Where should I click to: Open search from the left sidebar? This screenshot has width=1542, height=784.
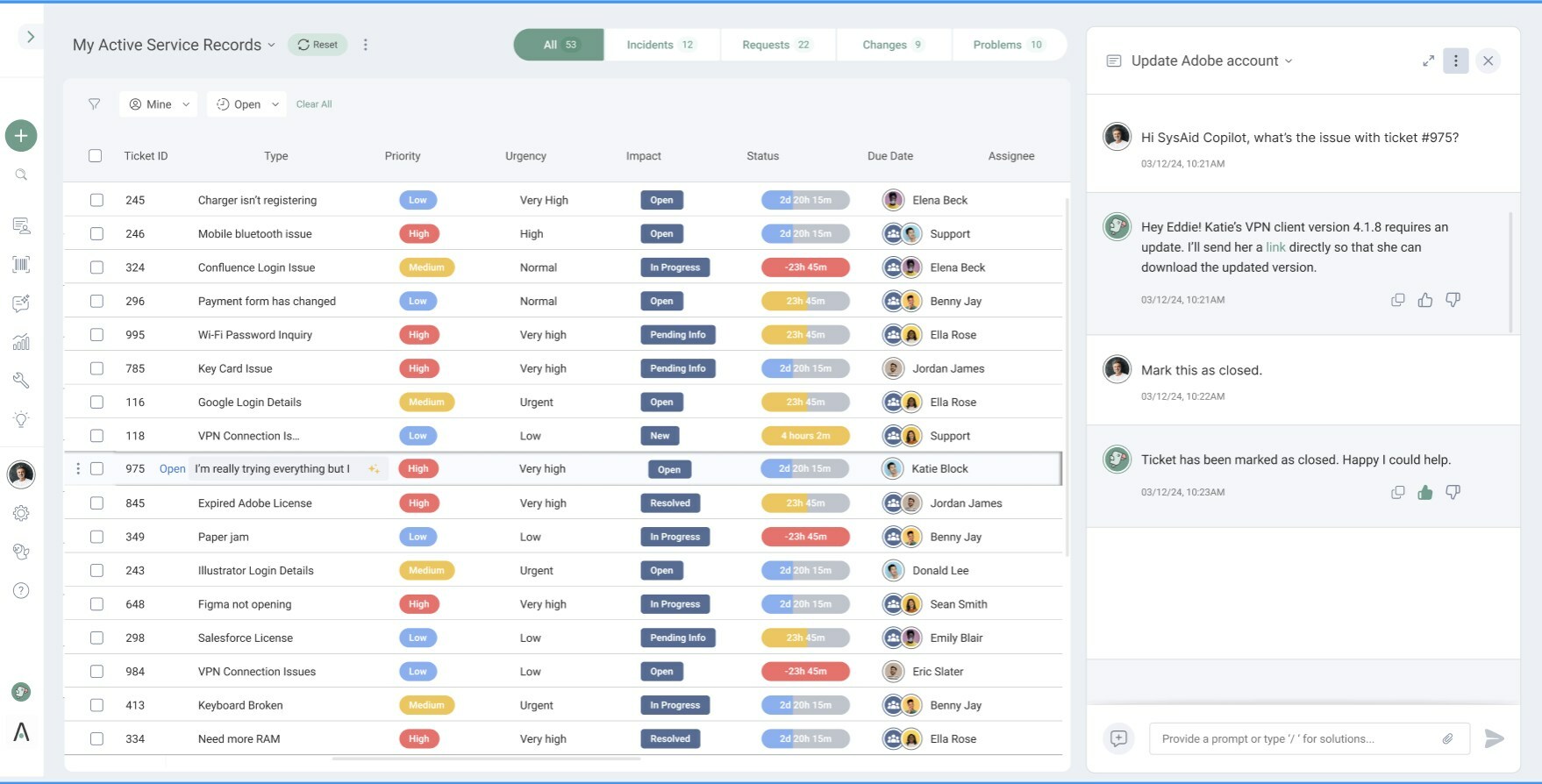coord(21,175)
